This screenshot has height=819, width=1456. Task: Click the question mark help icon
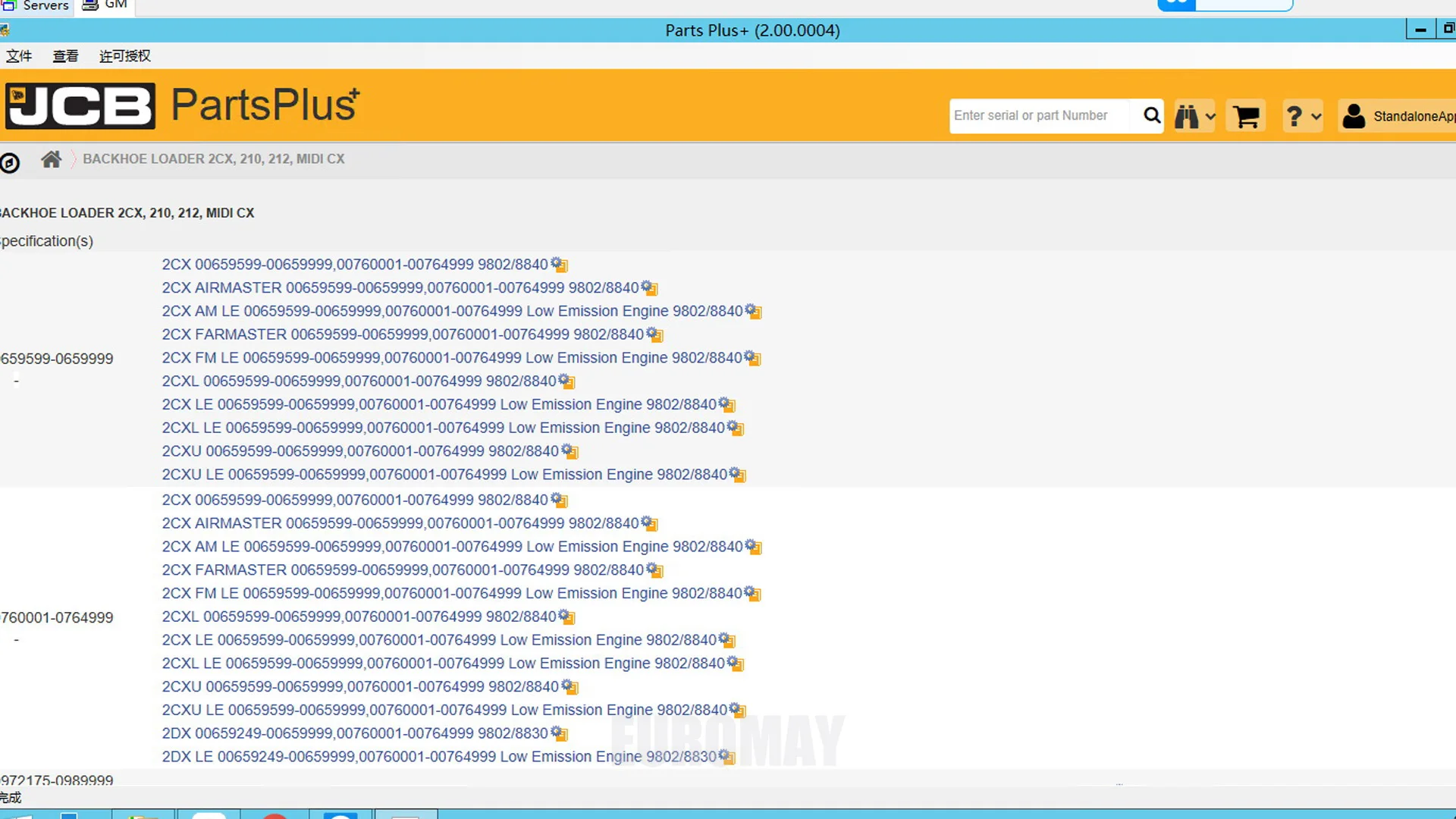1294,117
